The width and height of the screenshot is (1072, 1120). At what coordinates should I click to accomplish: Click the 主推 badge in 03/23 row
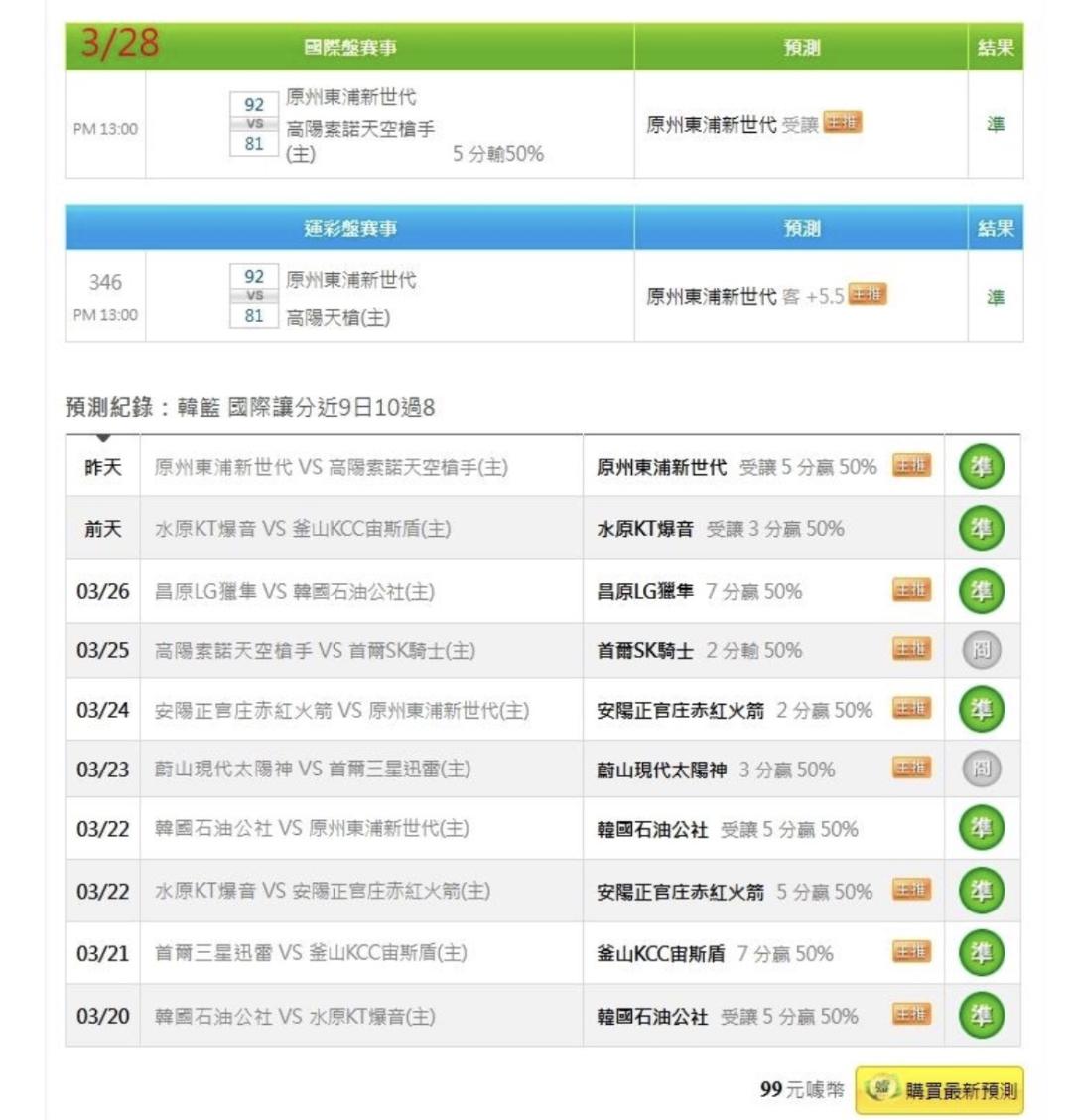tap(911, 768)
